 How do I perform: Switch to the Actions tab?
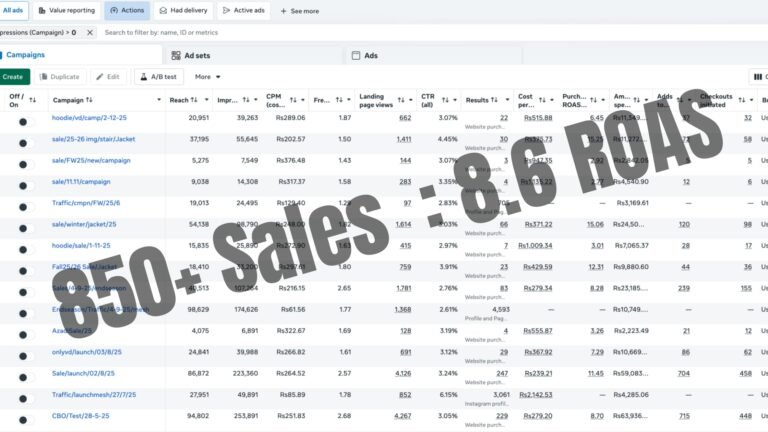point(127,10)
